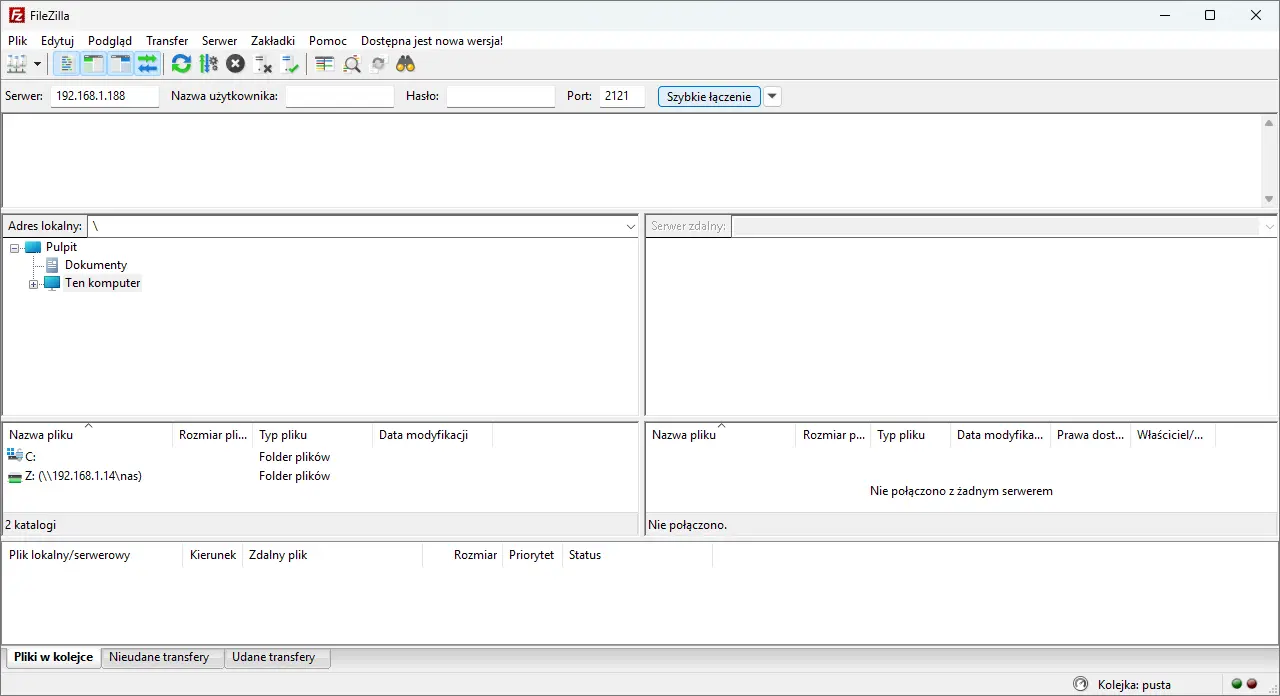Sort remote list by Nazwa pliku
This screenshot has height=696, width=1280.
pyautogui.click(x=721, y=435)
